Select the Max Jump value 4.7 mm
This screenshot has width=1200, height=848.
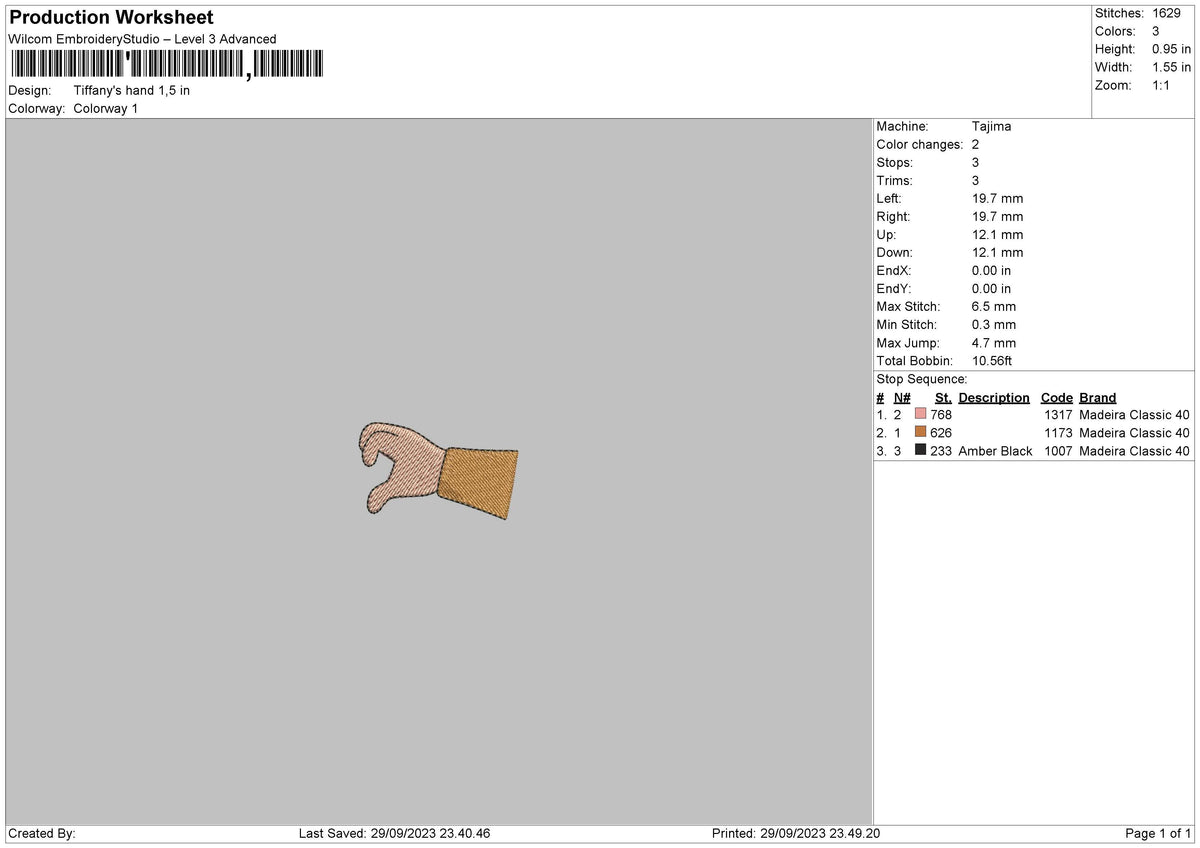point(993,343)
